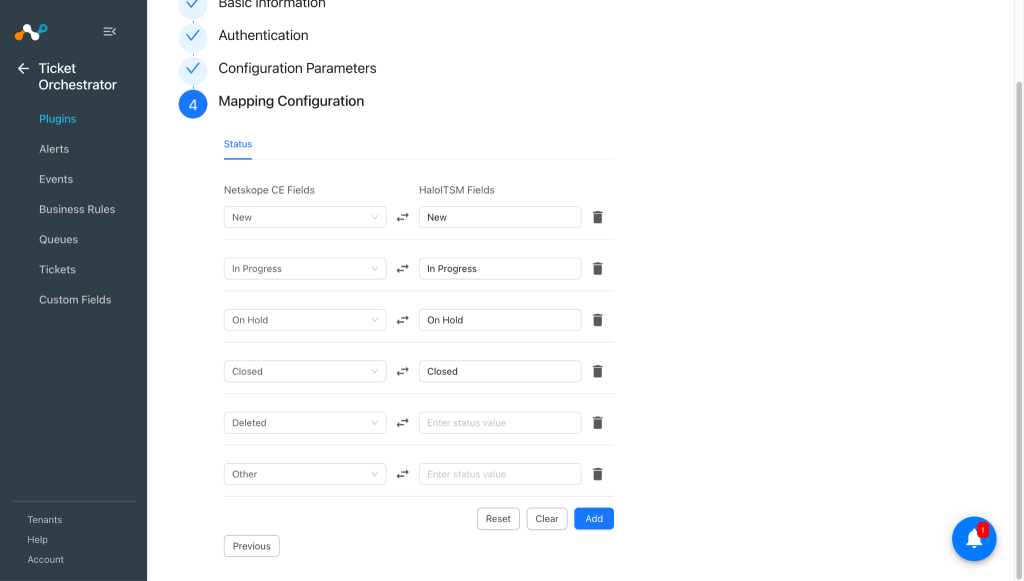Open the notification bell
The image size is (1024, 581).
pos(974,539)
